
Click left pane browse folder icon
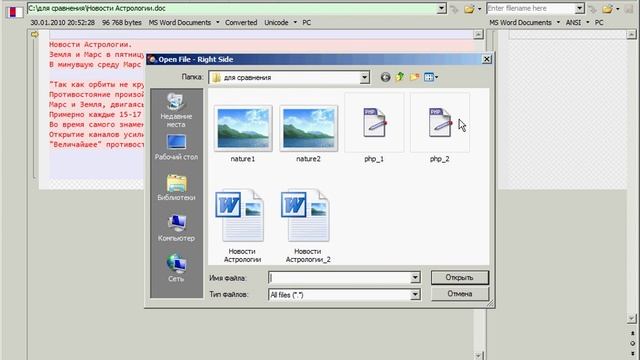click(469, 9)
